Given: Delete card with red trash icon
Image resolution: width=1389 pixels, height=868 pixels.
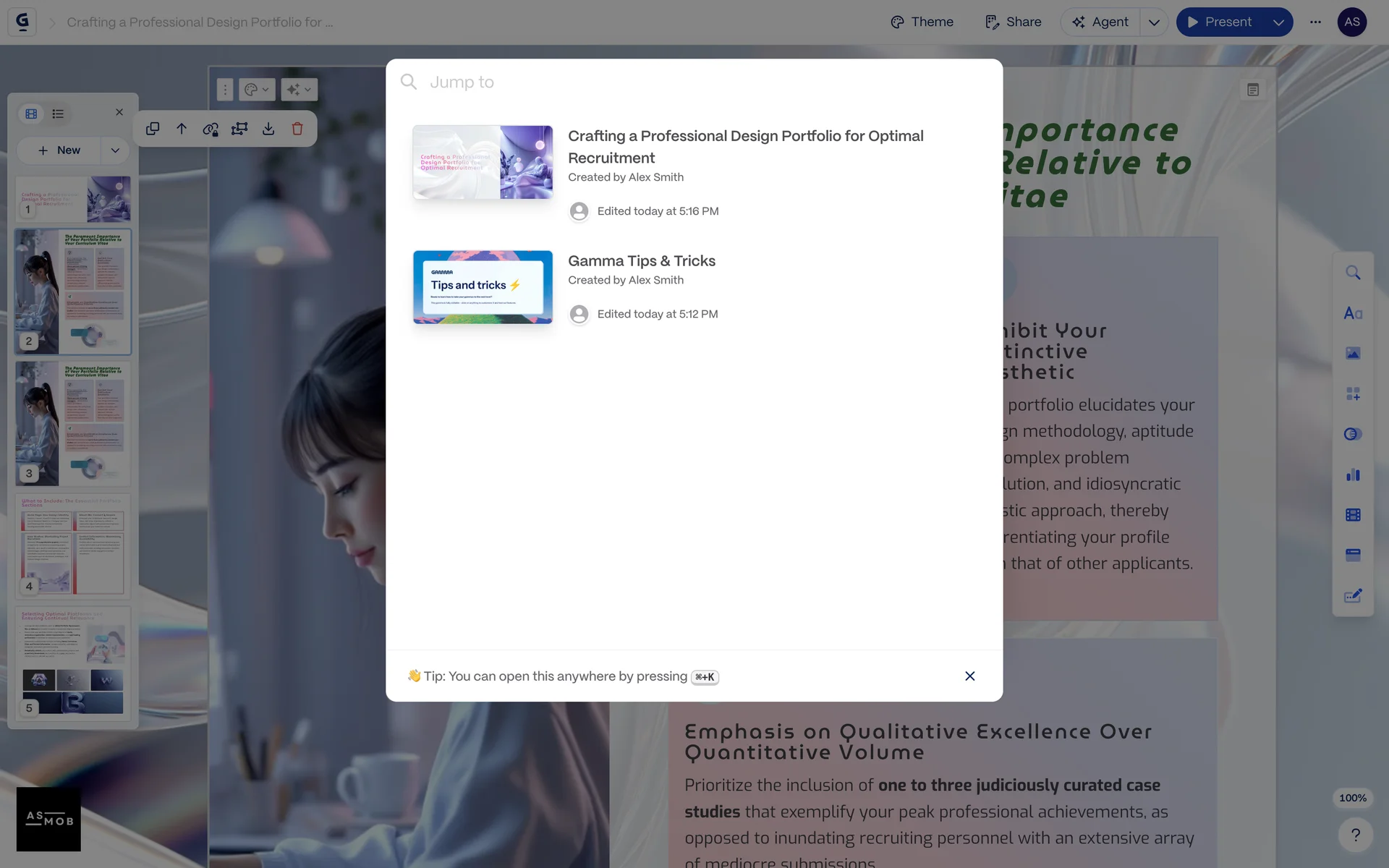Looking at the screenshot, I should pos(297,129).
